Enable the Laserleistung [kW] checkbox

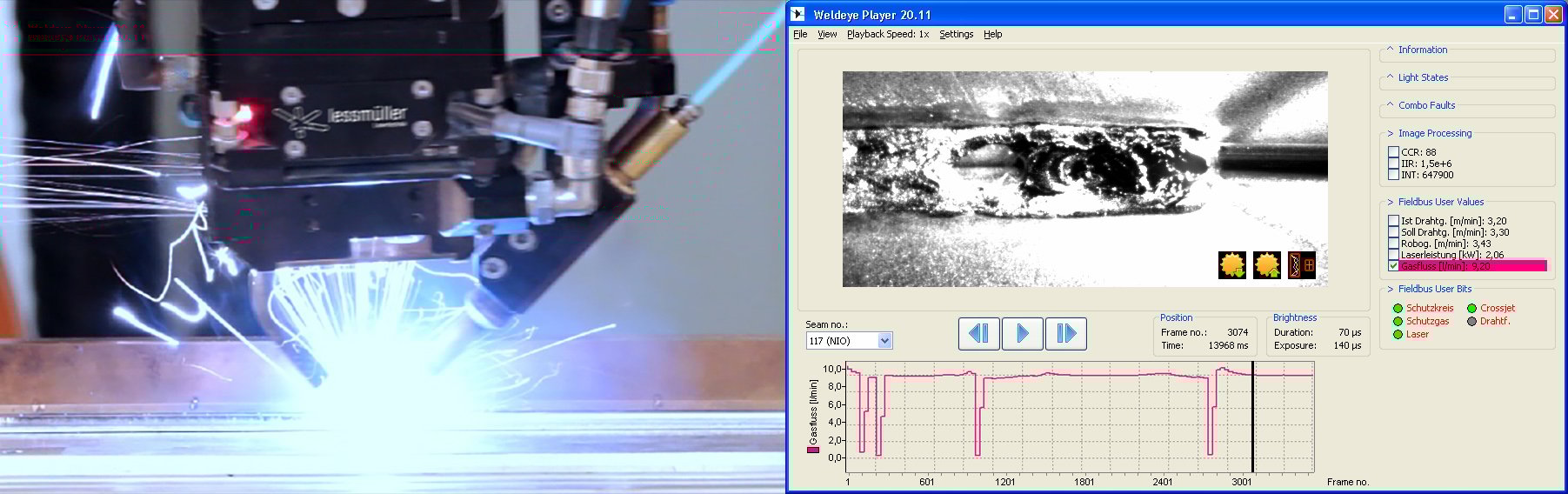pyautogui.click(x=1393, y=255)
